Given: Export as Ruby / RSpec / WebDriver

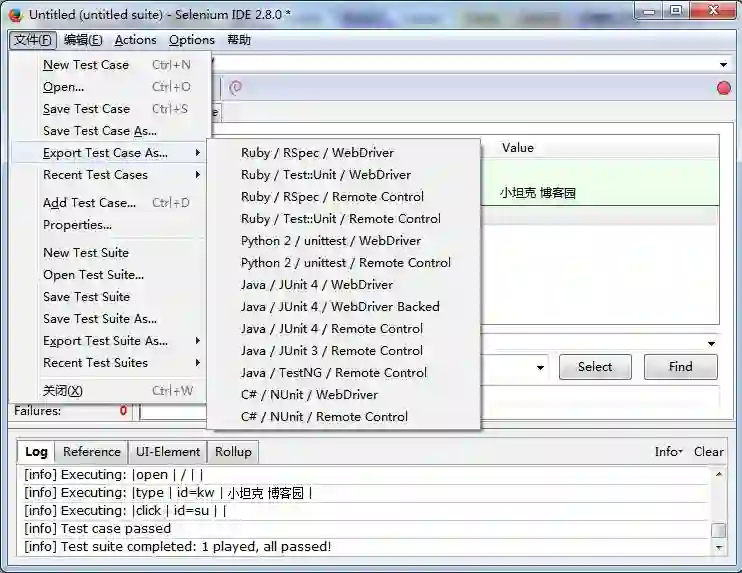Looking at the screenshot, I should coord(344,153).
